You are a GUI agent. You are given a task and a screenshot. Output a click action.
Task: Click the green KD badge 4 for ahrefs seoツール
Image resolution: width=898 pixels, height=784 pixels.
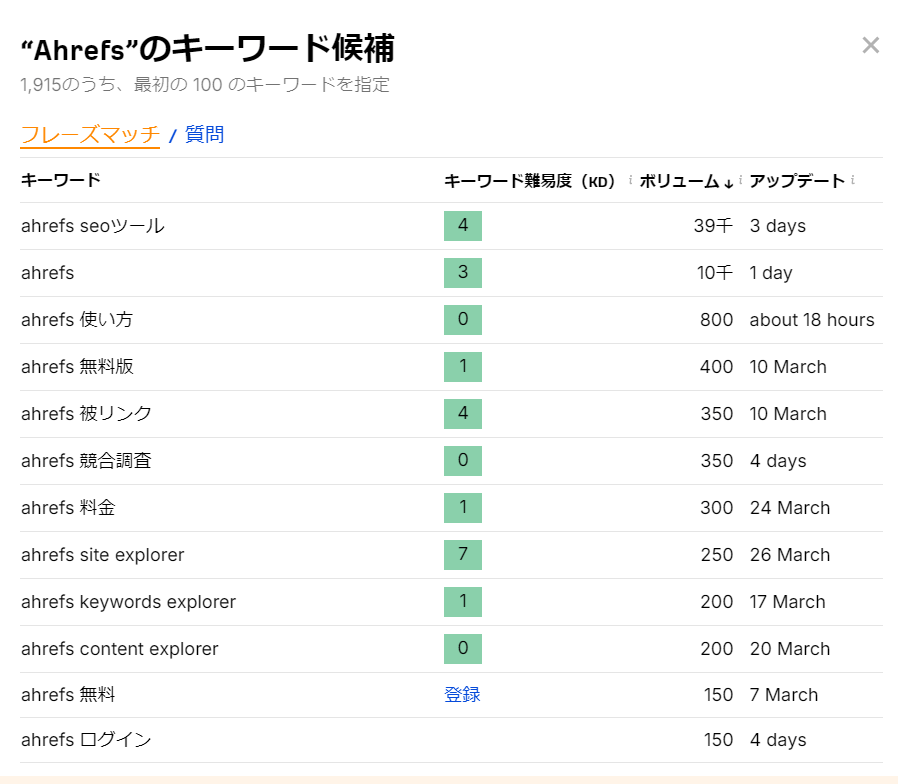462,226
